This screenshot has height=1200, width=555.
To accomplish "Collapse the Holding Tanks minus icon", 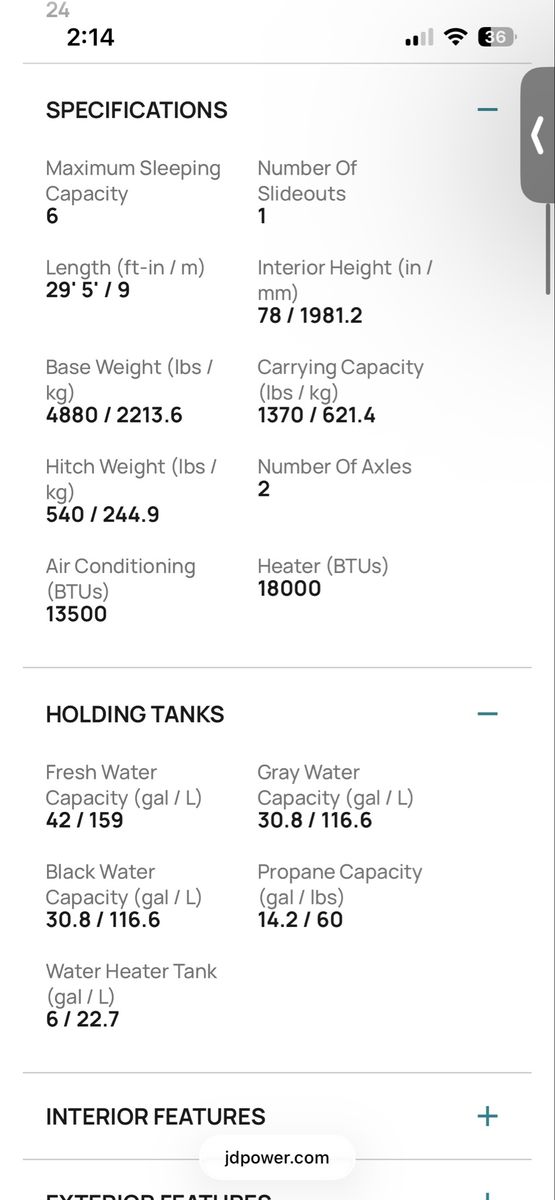I will [x=487, y=714].
